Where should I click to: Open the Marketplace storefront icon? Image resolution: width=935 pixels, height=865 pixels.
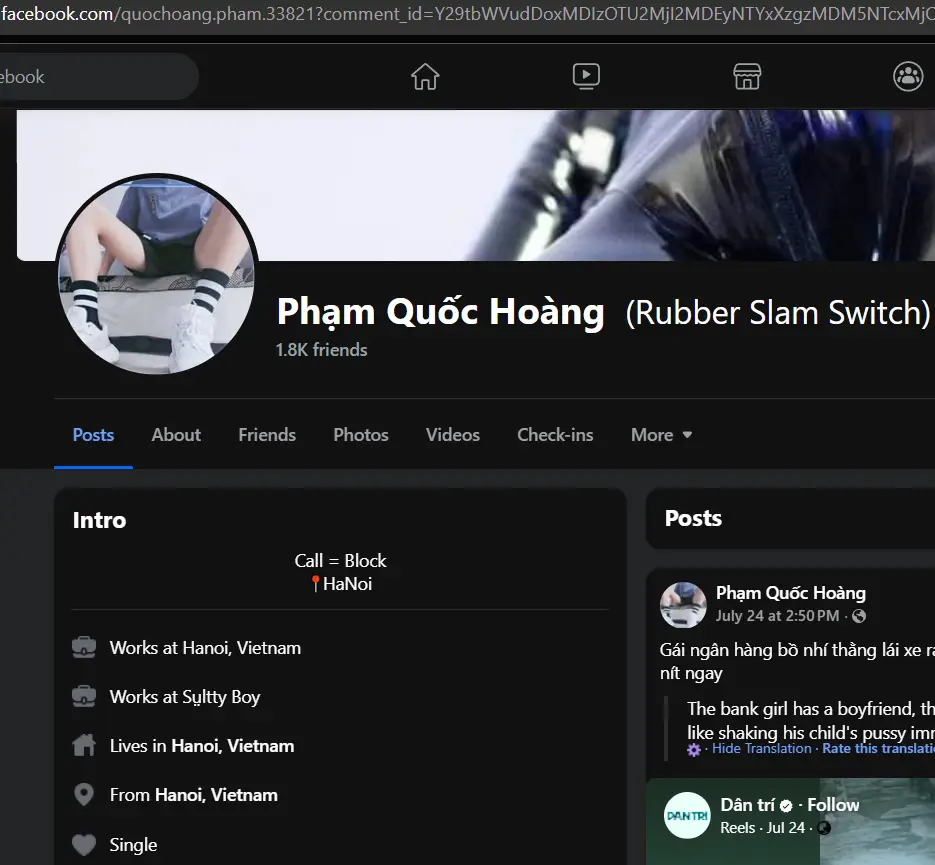[x=747, y=76]
